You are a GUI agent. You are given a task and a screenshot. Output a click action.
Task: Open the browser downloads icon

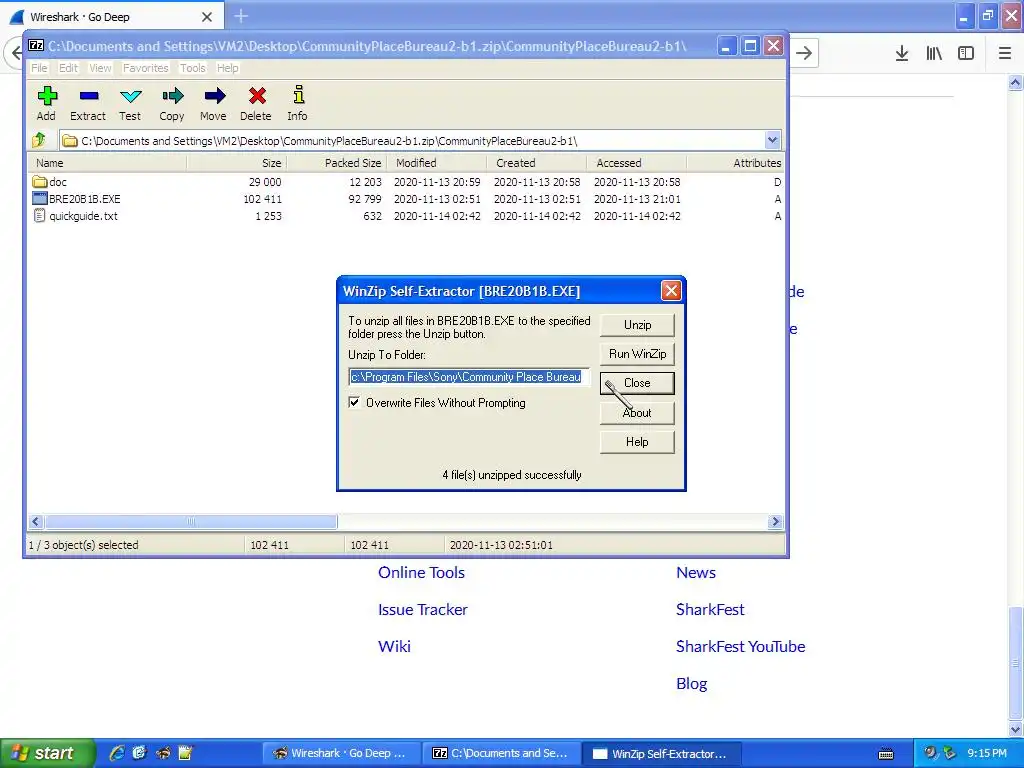coord(902,53)
